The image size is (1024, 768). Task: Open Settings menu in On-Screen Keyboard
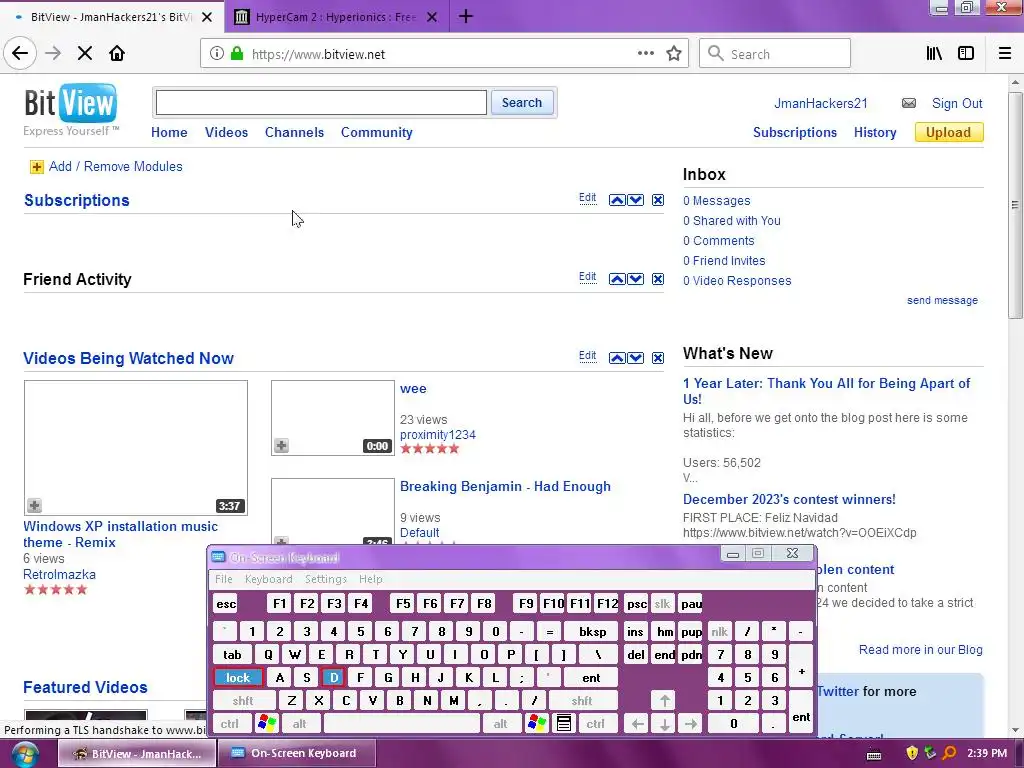coord(325,579)
